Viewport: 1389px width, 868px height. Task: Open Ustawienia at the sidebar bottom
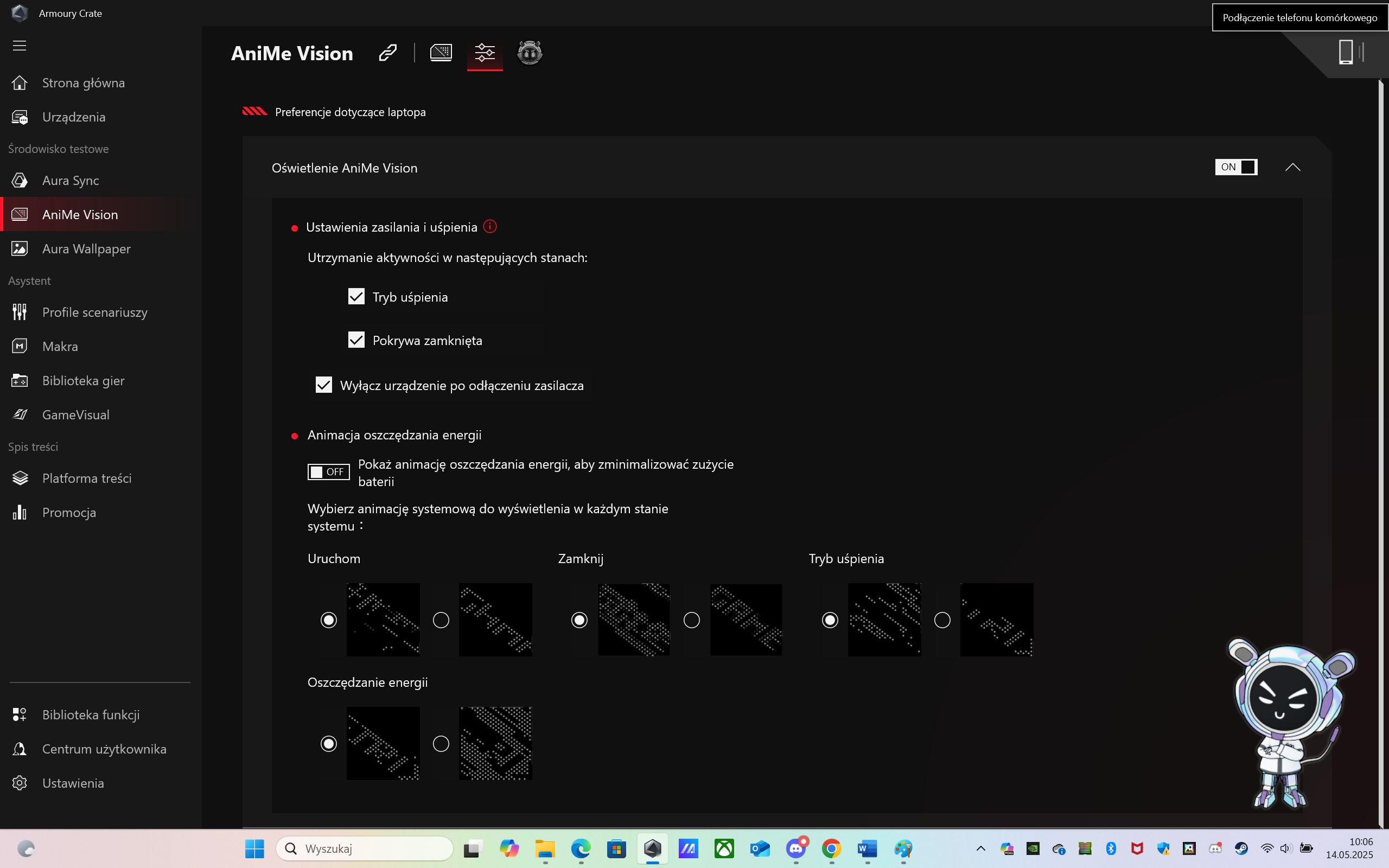[72, 783]
